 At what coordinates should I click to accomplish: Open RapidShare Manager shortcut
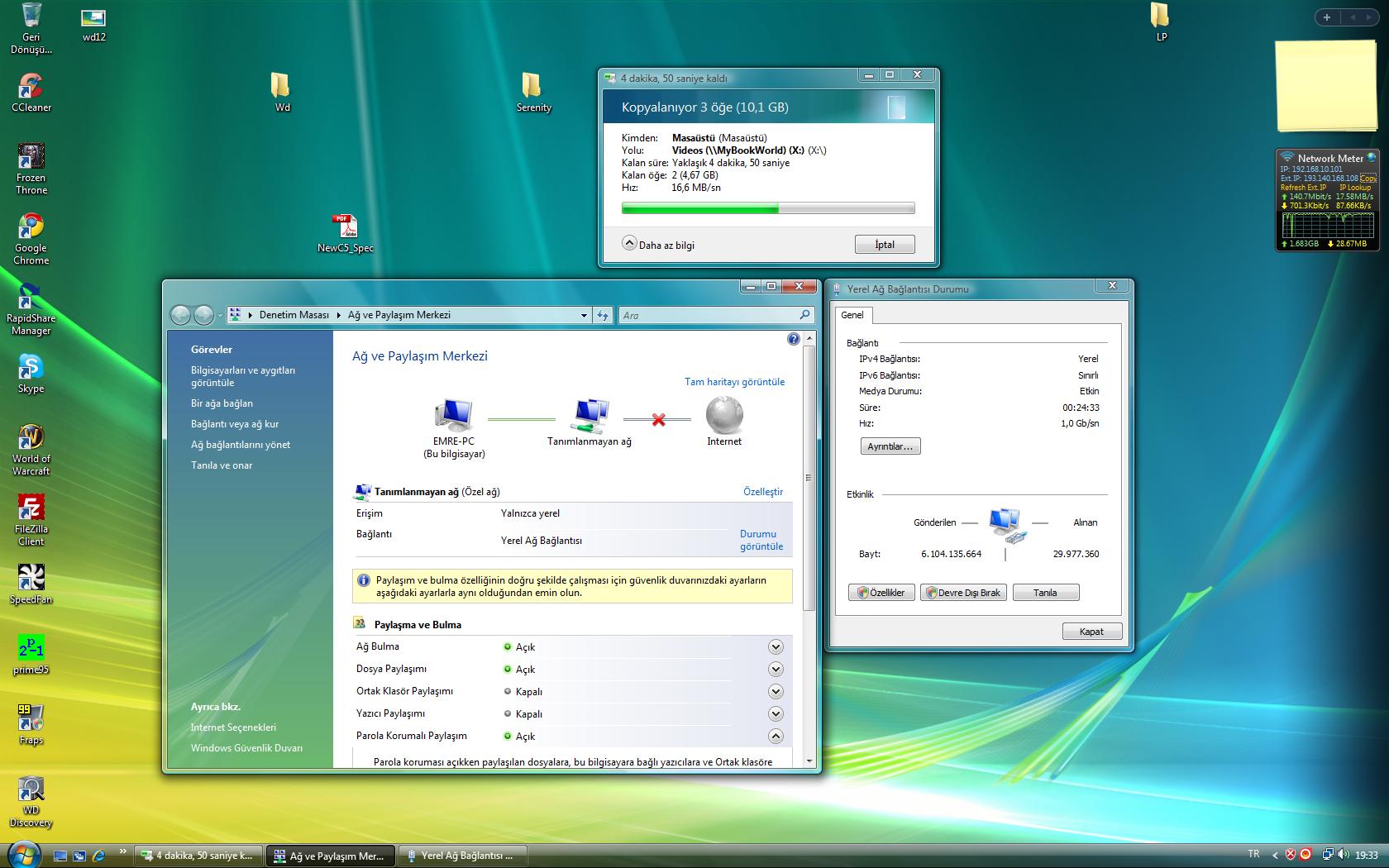(x=31, y=309)
